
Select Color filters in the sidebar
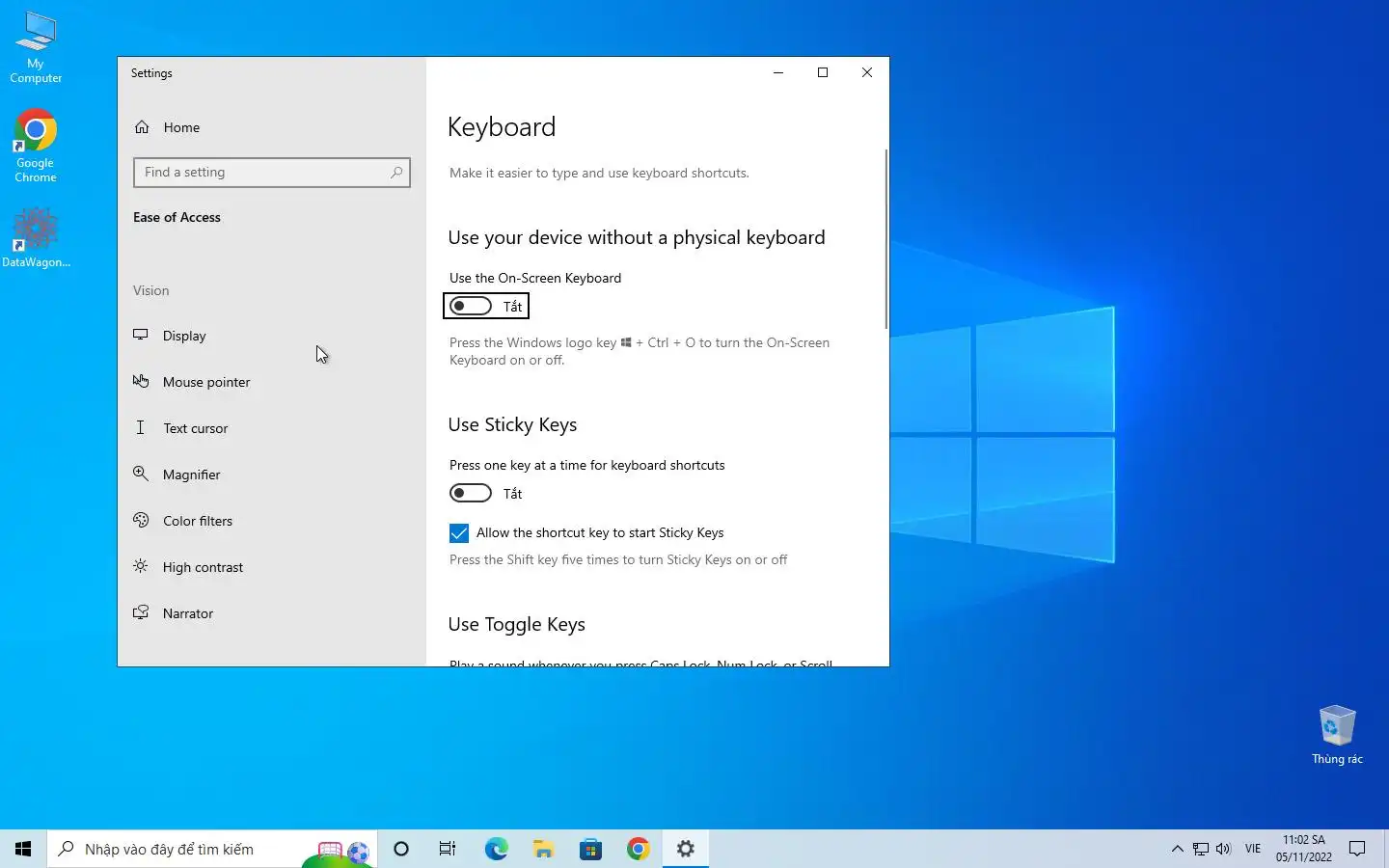click(271, 521)
